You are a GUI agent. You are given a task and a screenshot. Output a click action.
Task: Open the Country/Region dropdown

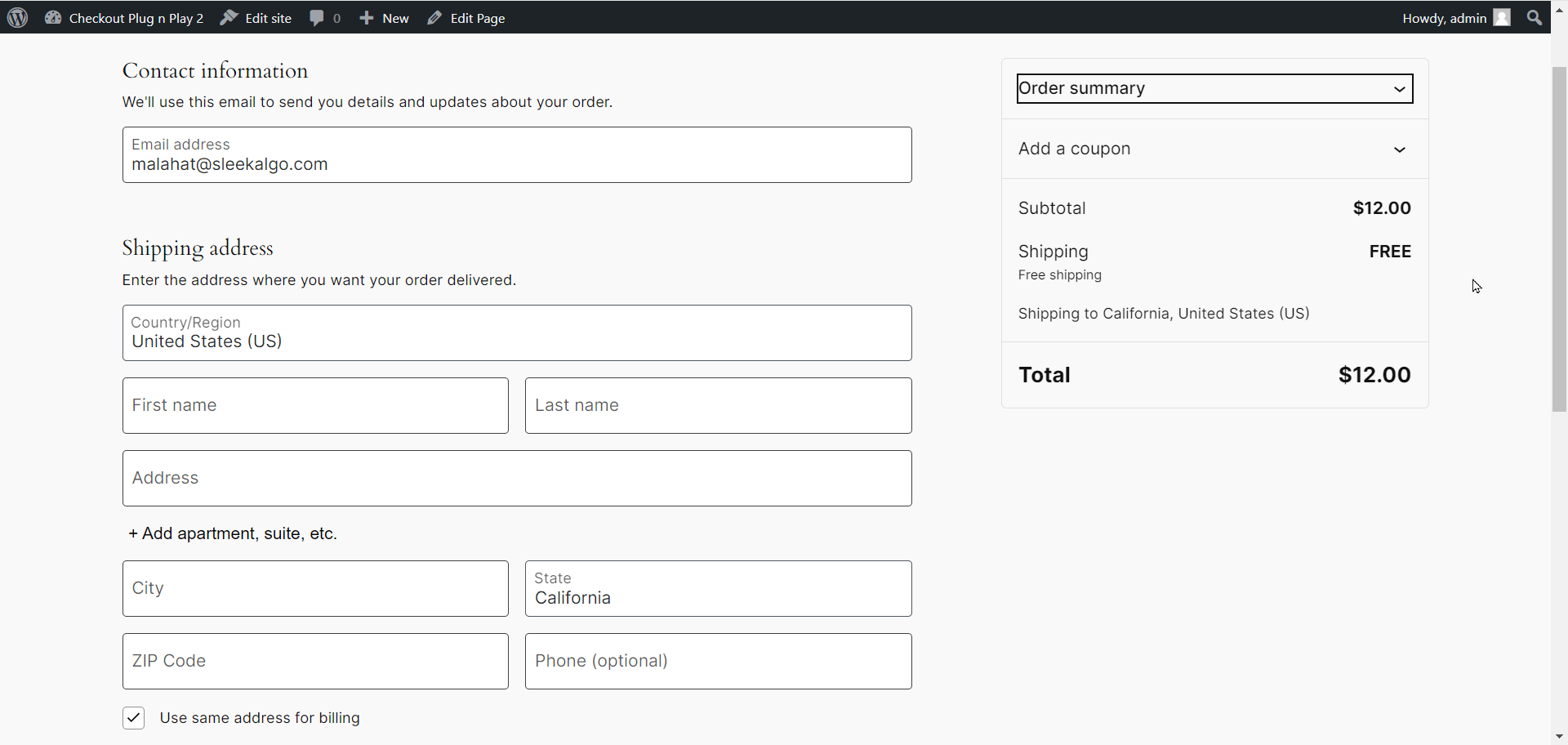click(517, 333)
